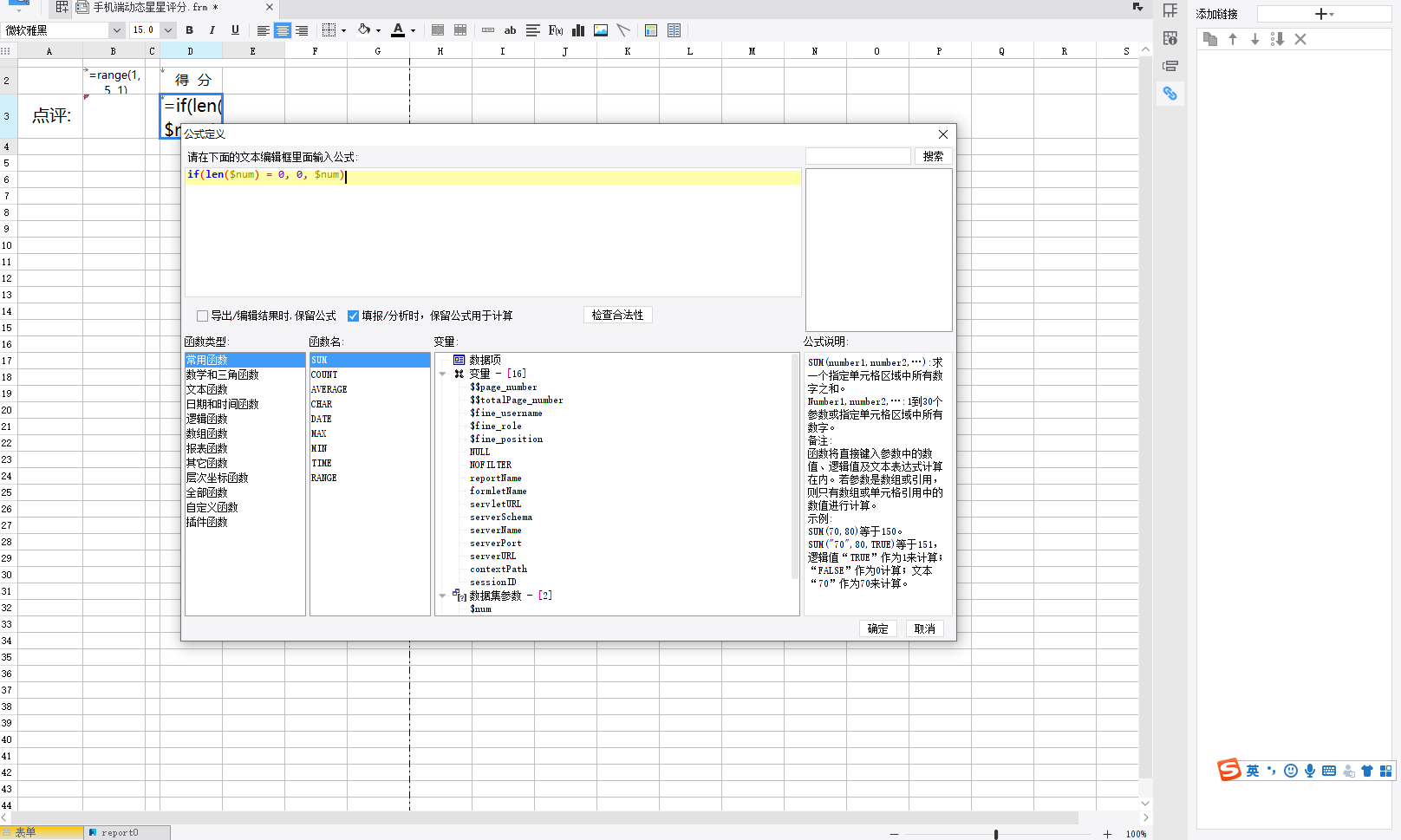The width and height of the screenshot is (1401, 840).
Task: Select $$page_number variable
Action: (504, 387)
